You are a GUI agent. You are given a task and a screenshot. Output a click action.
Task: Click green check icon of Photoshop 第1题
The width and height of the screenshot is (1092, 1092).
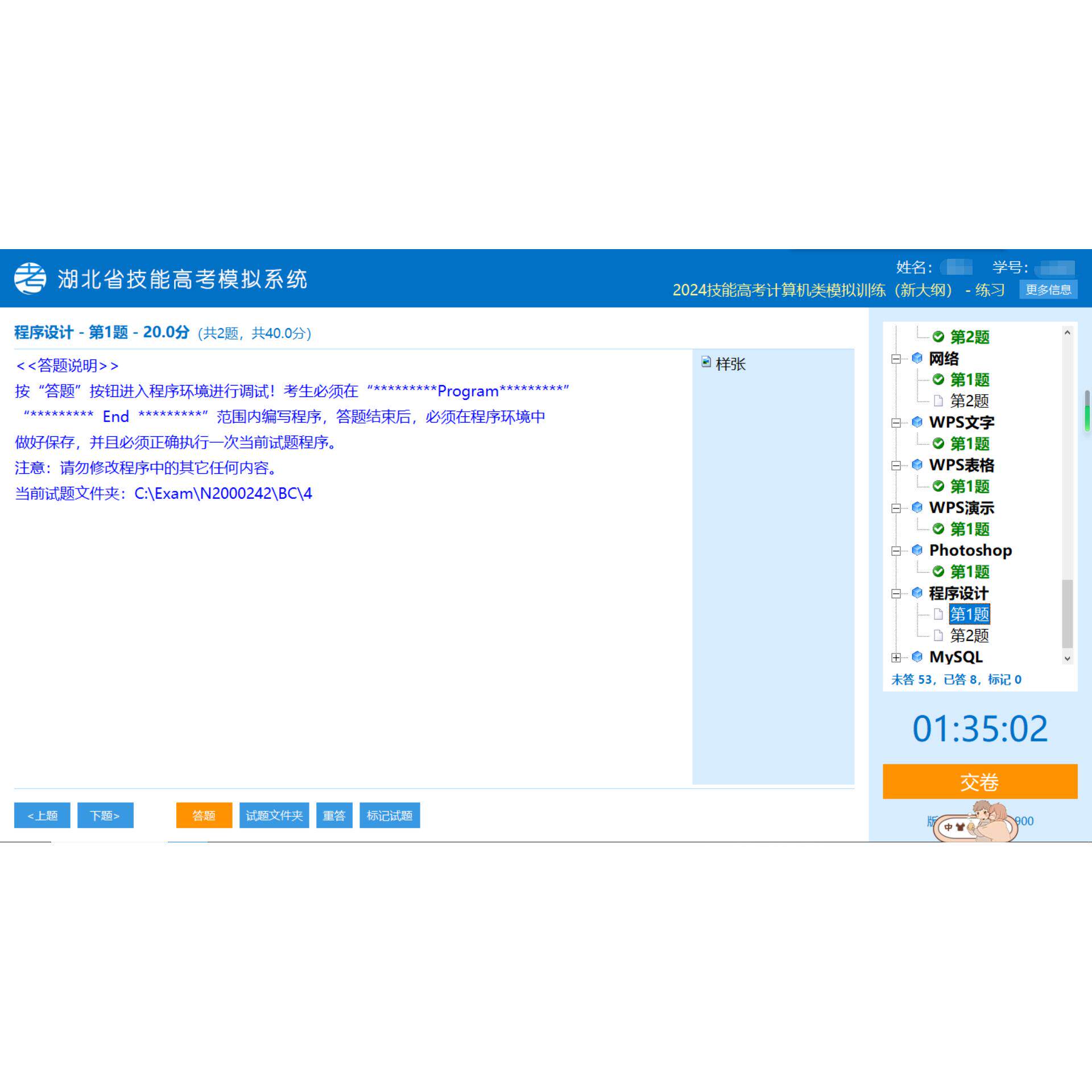pos(938,572)
